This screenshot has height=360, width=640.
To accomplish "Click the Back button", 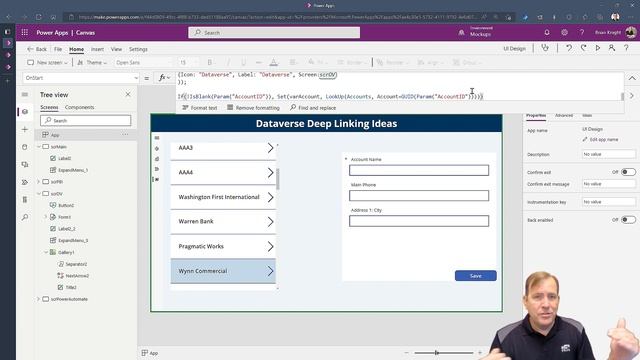I will coord(37,49).
